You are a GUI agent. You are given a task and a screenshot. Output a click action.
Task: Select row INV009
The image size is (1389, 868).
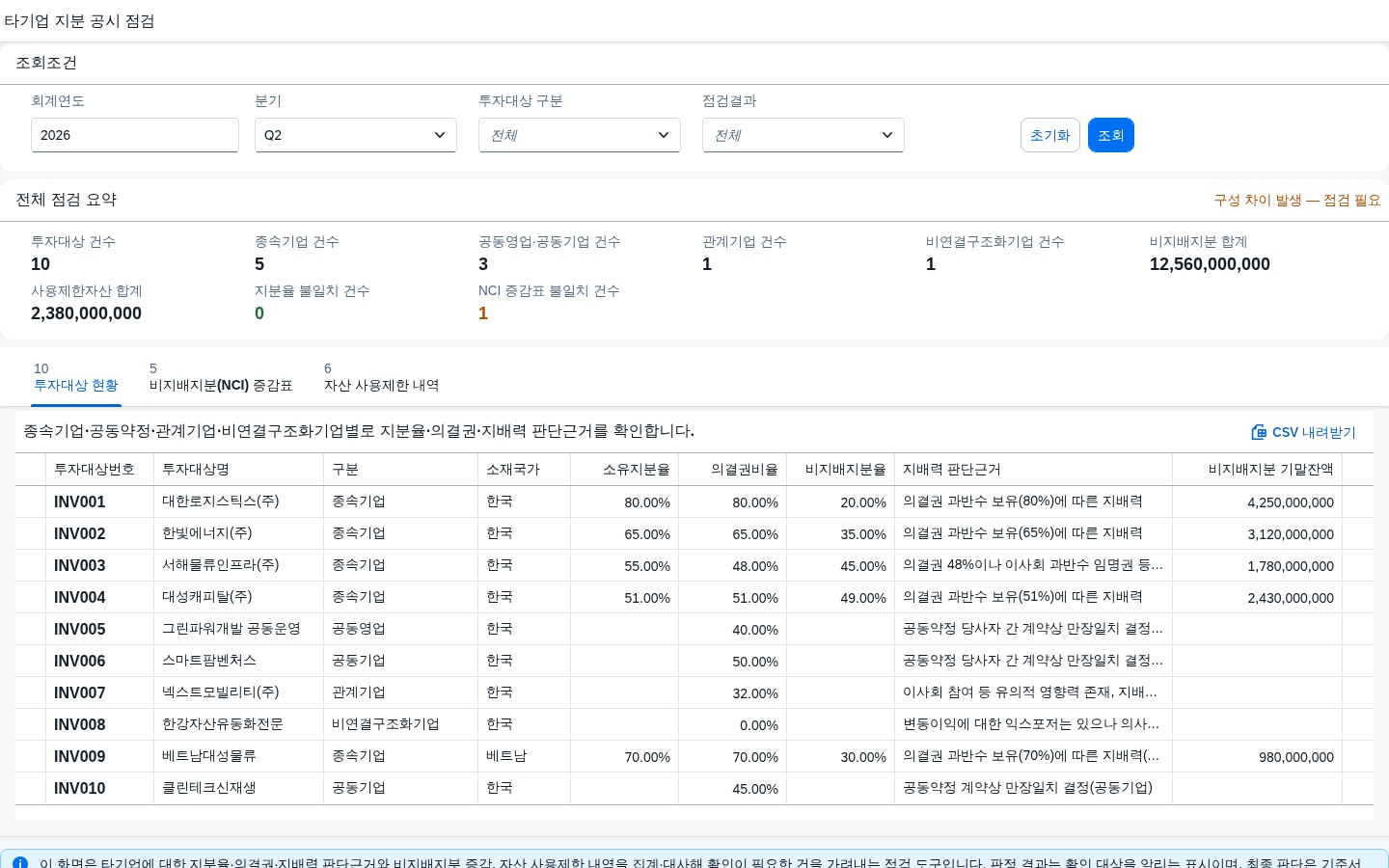pyautogui.click(x=694, y=756)
